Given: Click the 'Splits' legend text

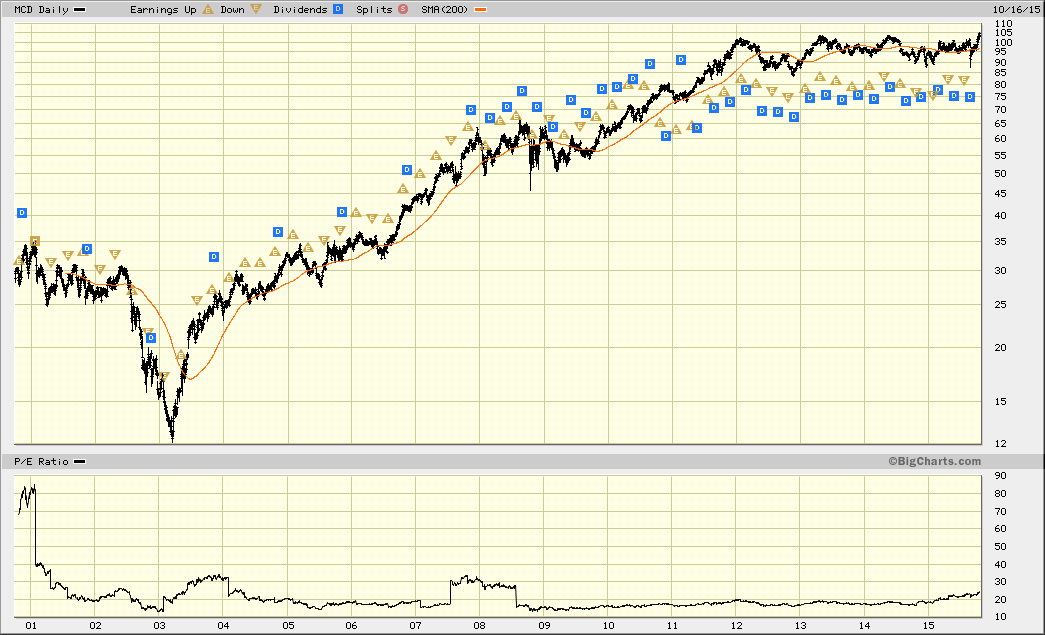Looking at the screenshot, I should point(375,9).
